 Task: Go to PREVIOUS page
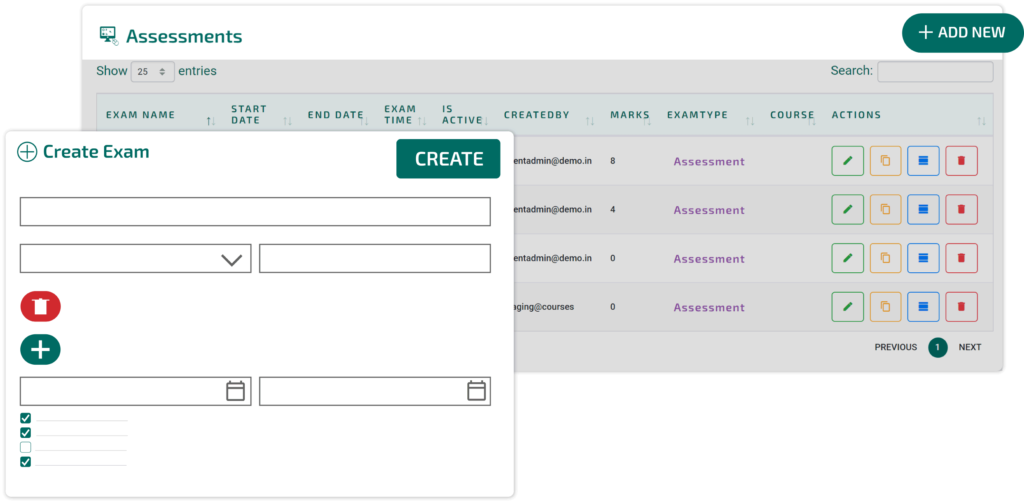click(x=895, y=347)
